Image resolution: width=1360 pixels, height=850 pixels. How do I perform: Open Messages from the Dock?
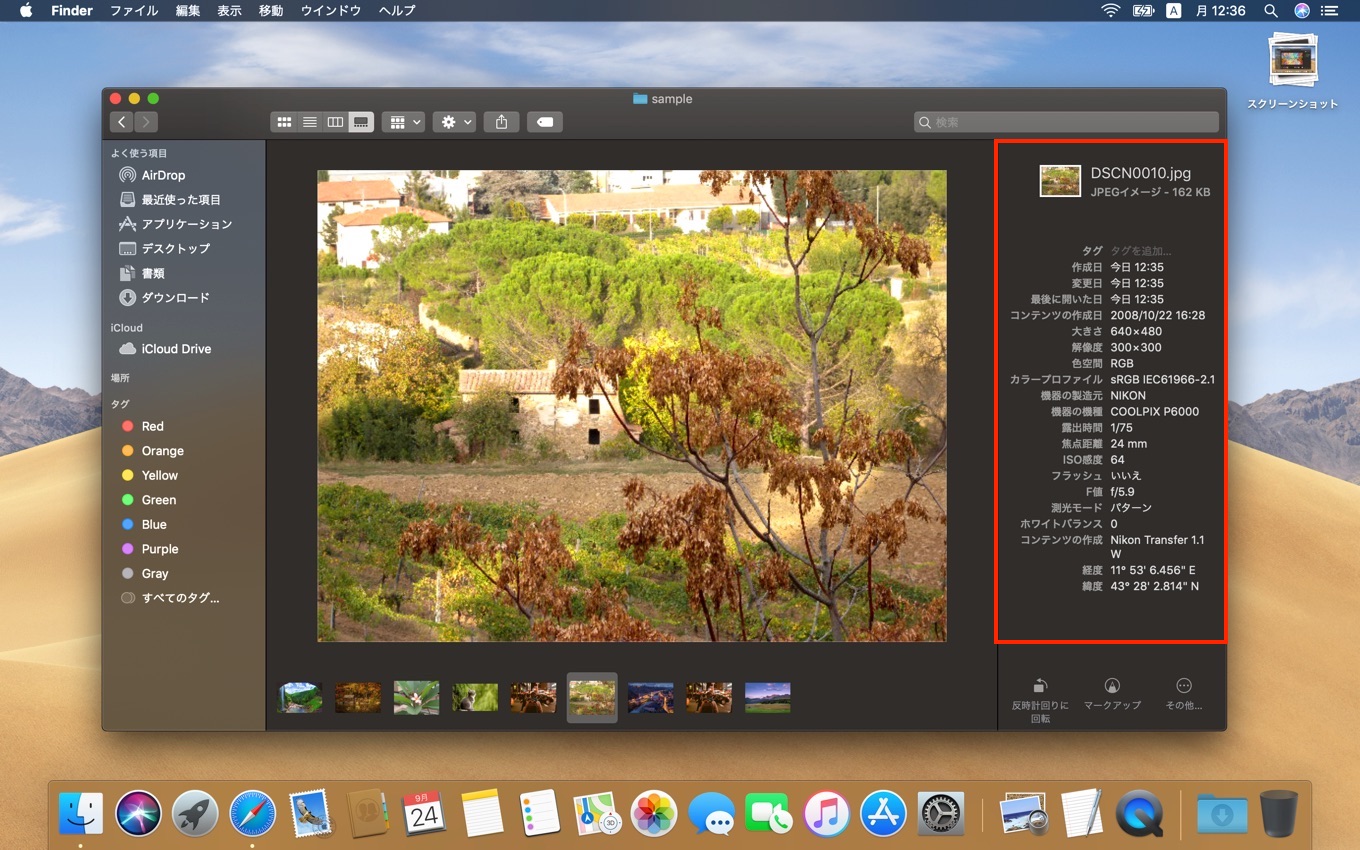point(712,813)
